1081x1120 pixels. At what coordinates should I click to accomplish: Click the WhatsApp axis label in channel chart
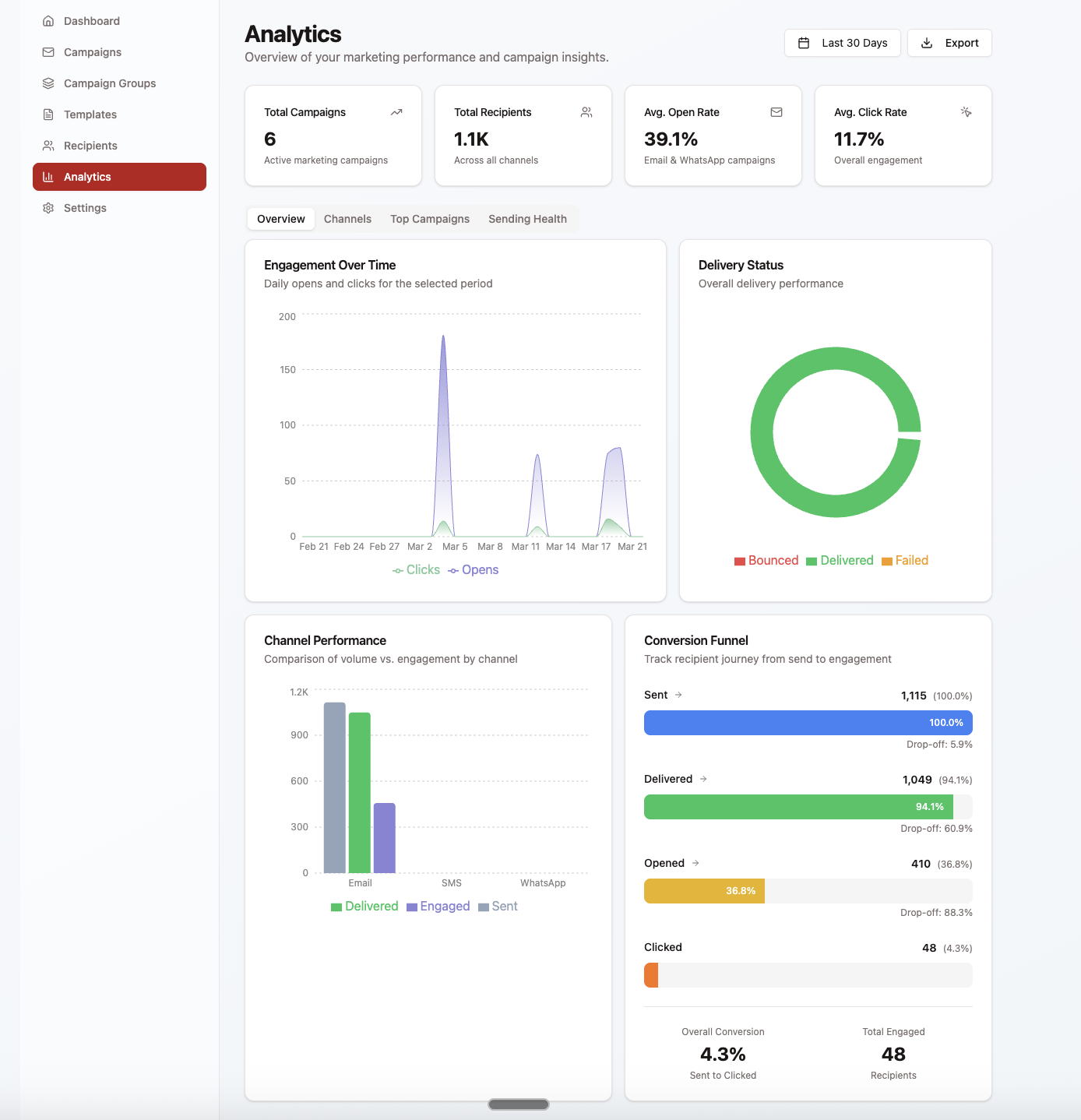[x=543, y=883]
